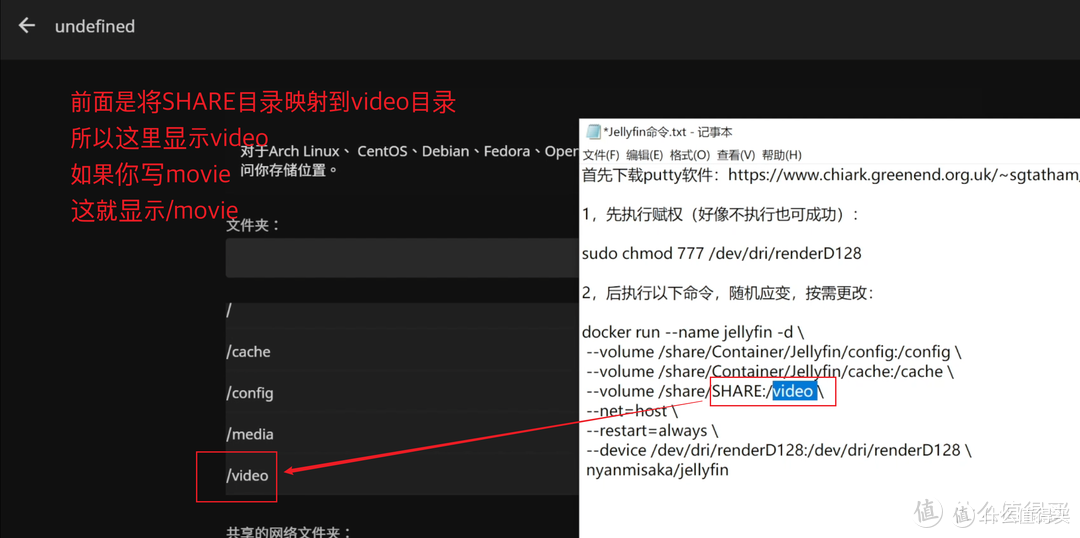This screenshot has width=1080, height=538.
Task: Click the 文件夹： label
Action: pos(253,225)
